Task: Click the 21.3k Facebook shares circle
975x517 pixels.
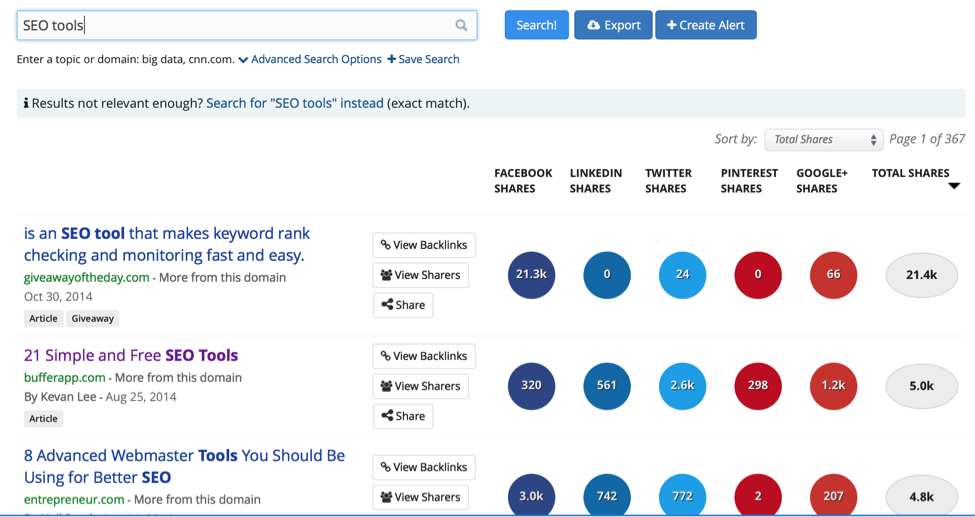Action: [531, 275]
